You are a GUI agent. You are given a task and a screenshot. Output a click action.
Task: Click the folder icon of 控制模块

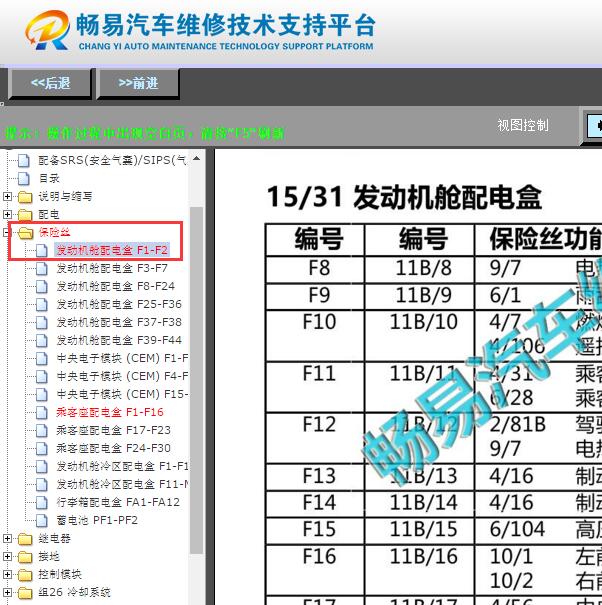(25, 575)
